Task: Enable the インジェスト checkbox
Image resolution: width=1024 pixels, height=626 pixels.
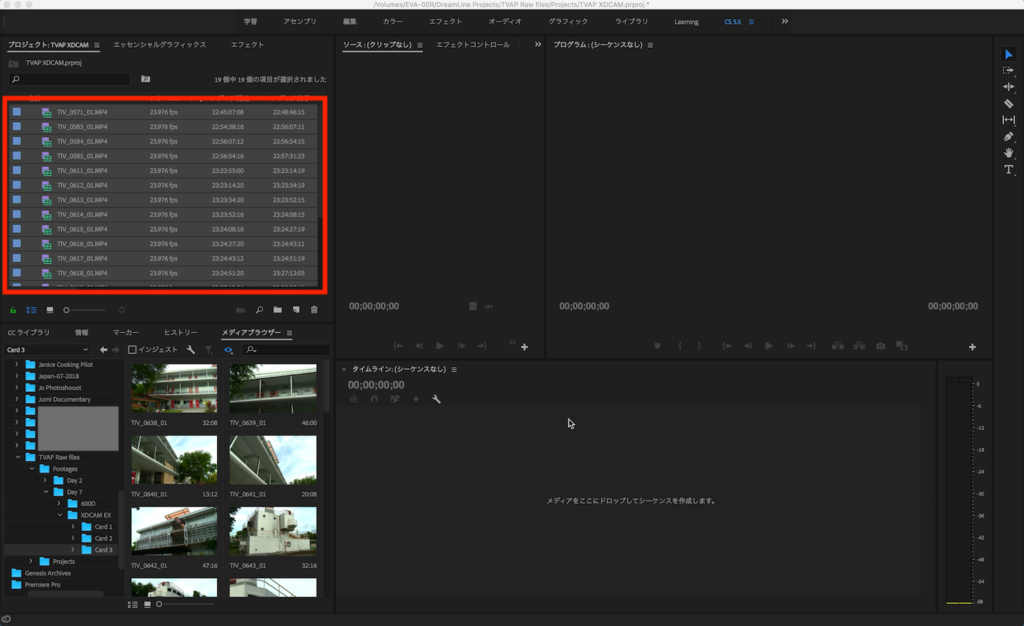Action: (x=133, y=350)
